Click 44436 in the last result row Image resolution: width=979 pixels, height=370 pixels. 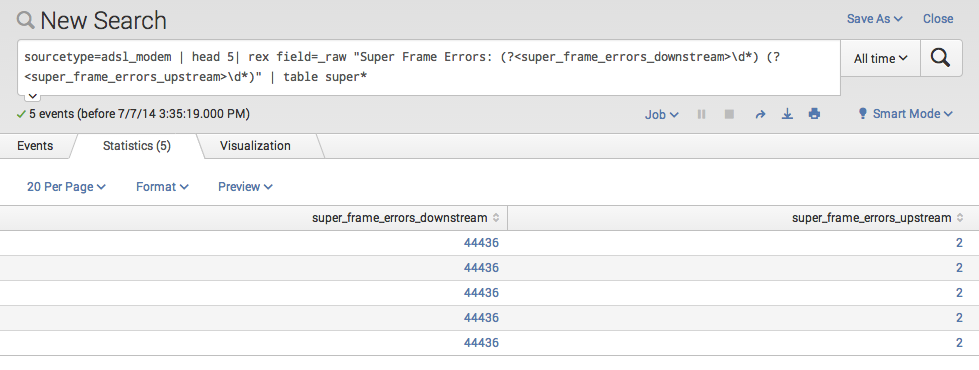tap(481, 343)
